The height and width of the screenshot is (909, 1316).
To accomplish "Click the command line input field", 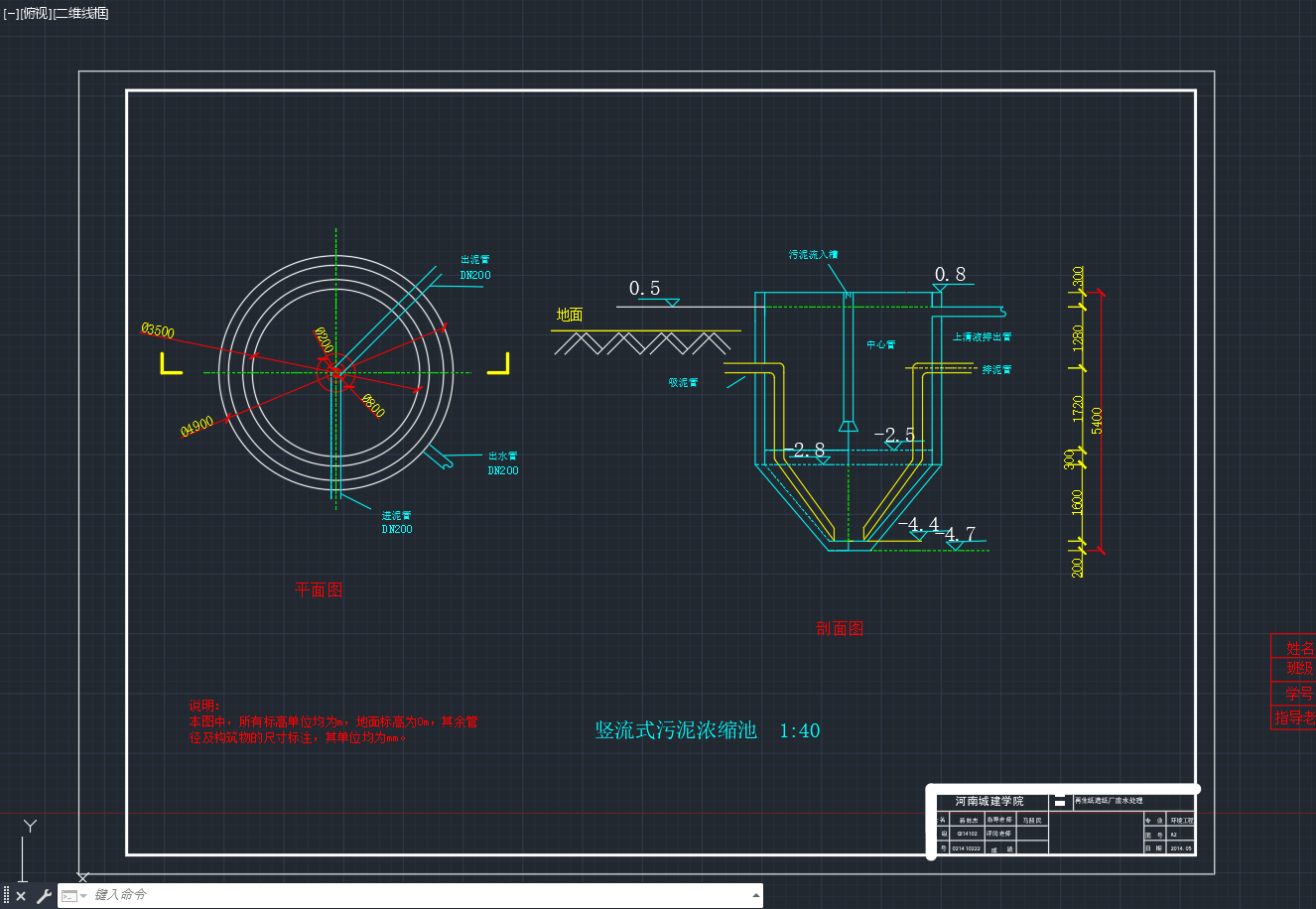I will tap(417, 895).
